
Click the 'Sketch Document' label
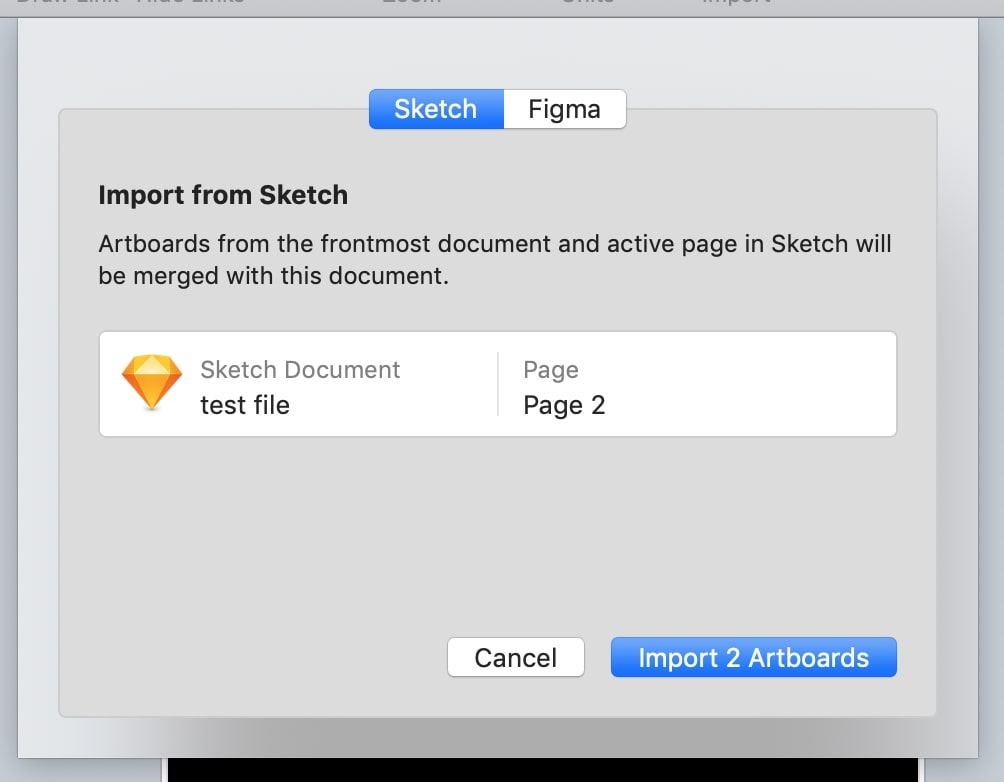300,369
